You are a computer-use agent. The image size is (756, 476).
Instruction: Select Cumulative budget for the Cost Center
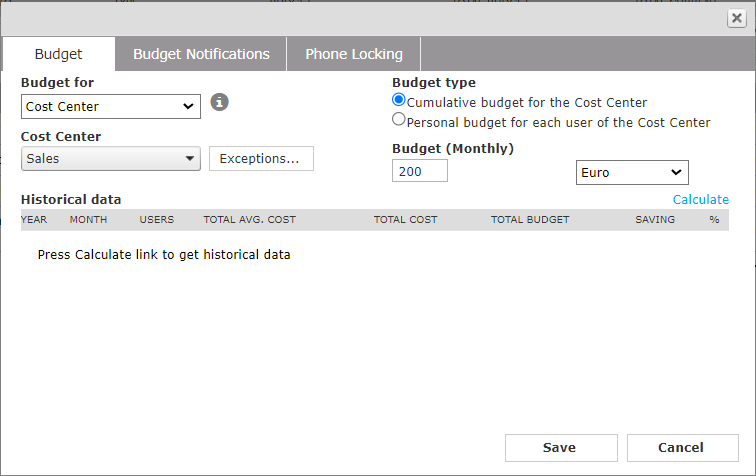(x=400, y=101)
